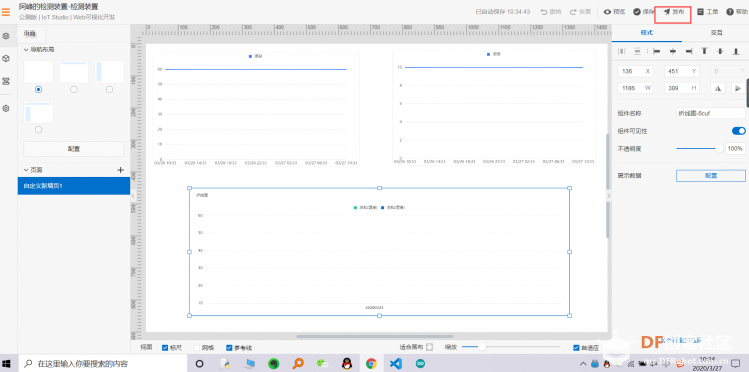The height and width of the screenshot is (372, 749).
Task: Open the settings hexagon sidebar icon
Action: pyautogui.click(x=6, y=108)
